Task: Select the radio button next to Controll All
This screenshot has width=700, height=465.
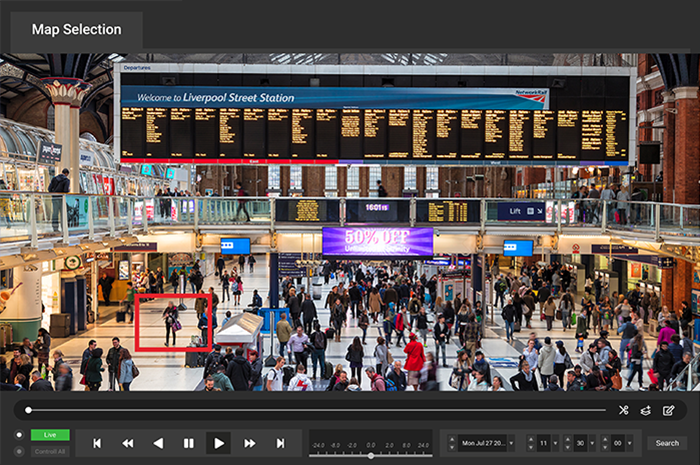Action: [19, 452]
